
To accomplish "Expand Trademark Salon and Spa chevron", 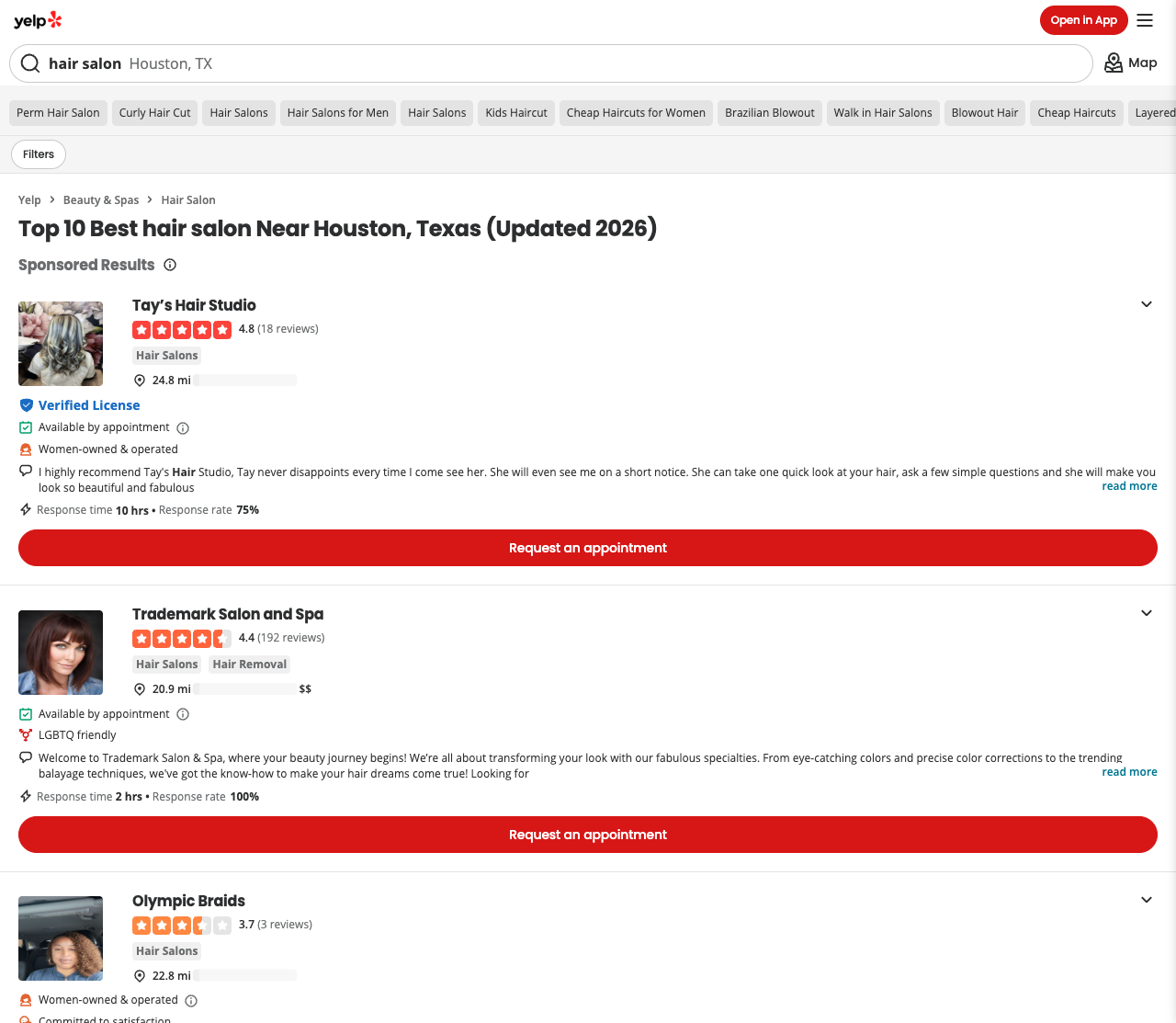I will pos(1147,613).
